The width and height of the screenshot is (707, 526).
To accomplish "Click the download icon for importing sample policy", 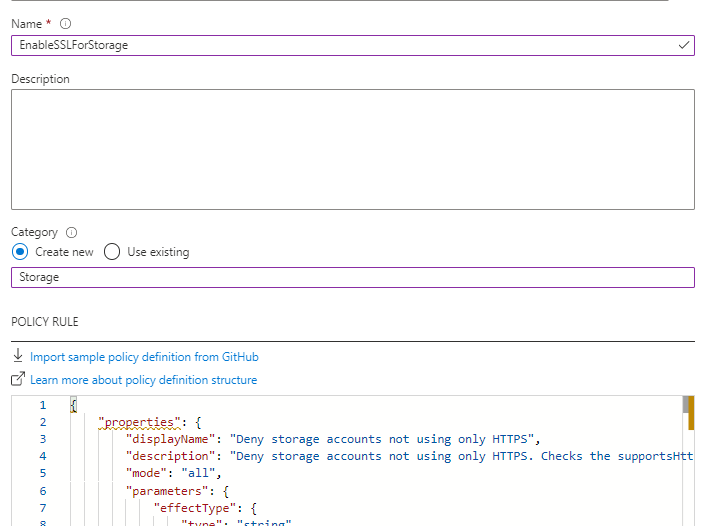I will pyautogui.click(x=18, y=356).
